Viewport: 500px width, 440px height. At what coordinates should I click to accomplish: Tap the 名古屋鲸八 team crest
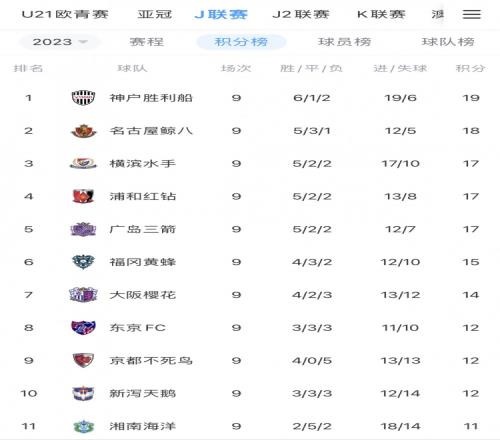click(x=84, y=131)
